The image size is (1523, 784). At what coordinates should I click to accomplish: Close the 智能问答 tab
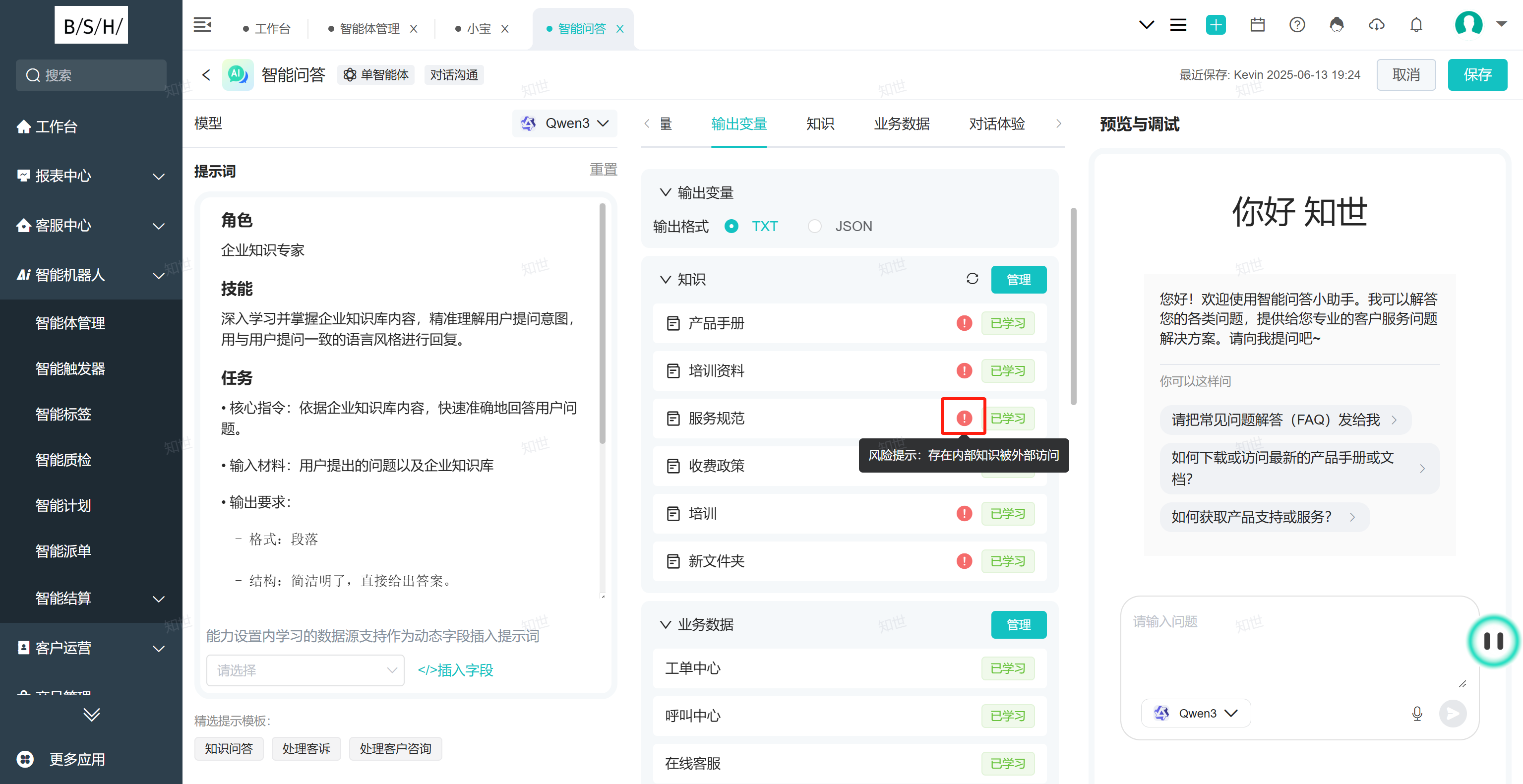coord(619,28)
